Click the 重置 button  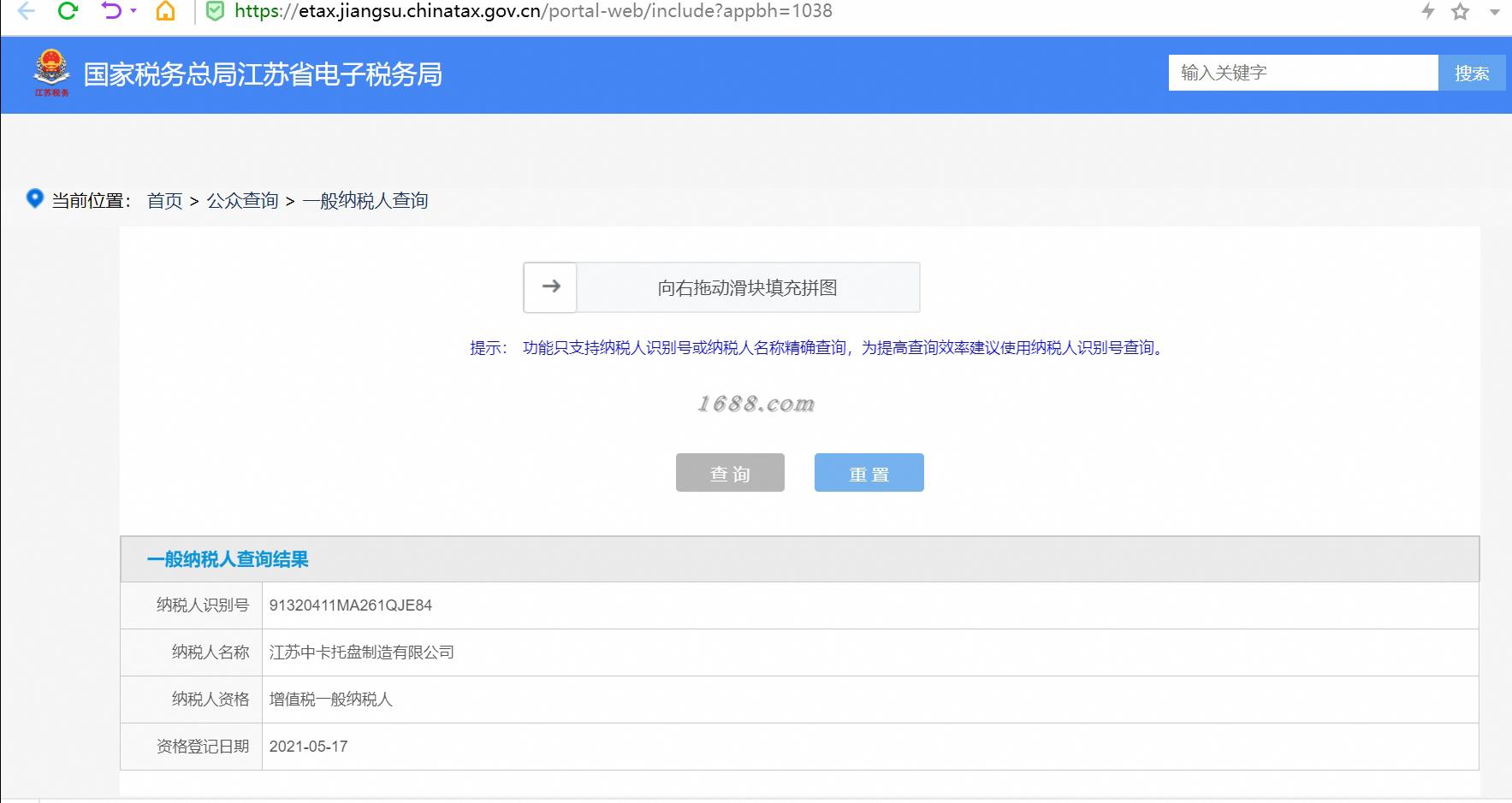(869, 473)
